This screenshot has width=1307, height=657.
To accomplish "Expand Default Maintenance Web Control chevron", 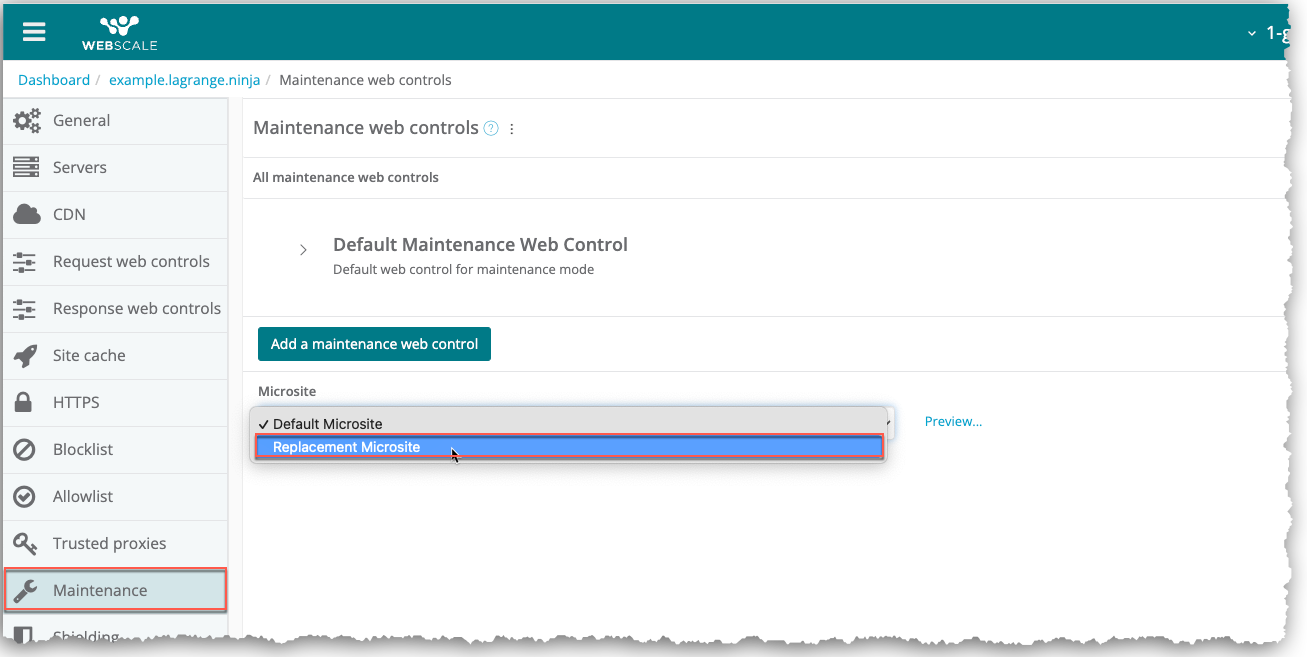I will (x=304, y=250).
